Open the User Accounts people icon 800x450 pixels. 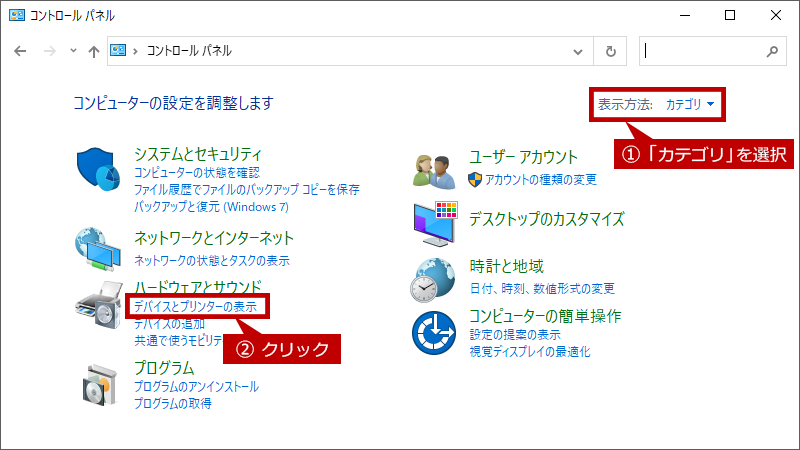coord(434,172)
